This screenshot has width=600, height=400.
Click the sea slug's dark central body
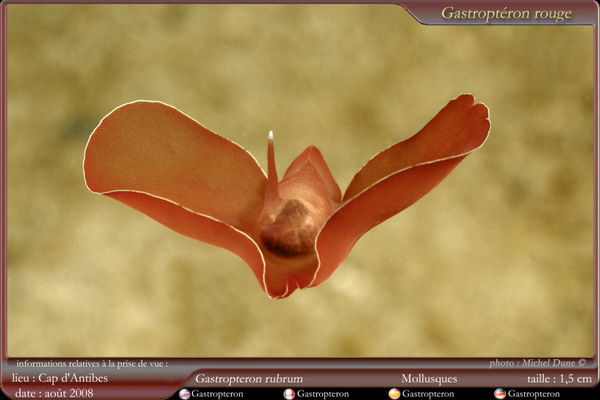(x=290, y=228)
